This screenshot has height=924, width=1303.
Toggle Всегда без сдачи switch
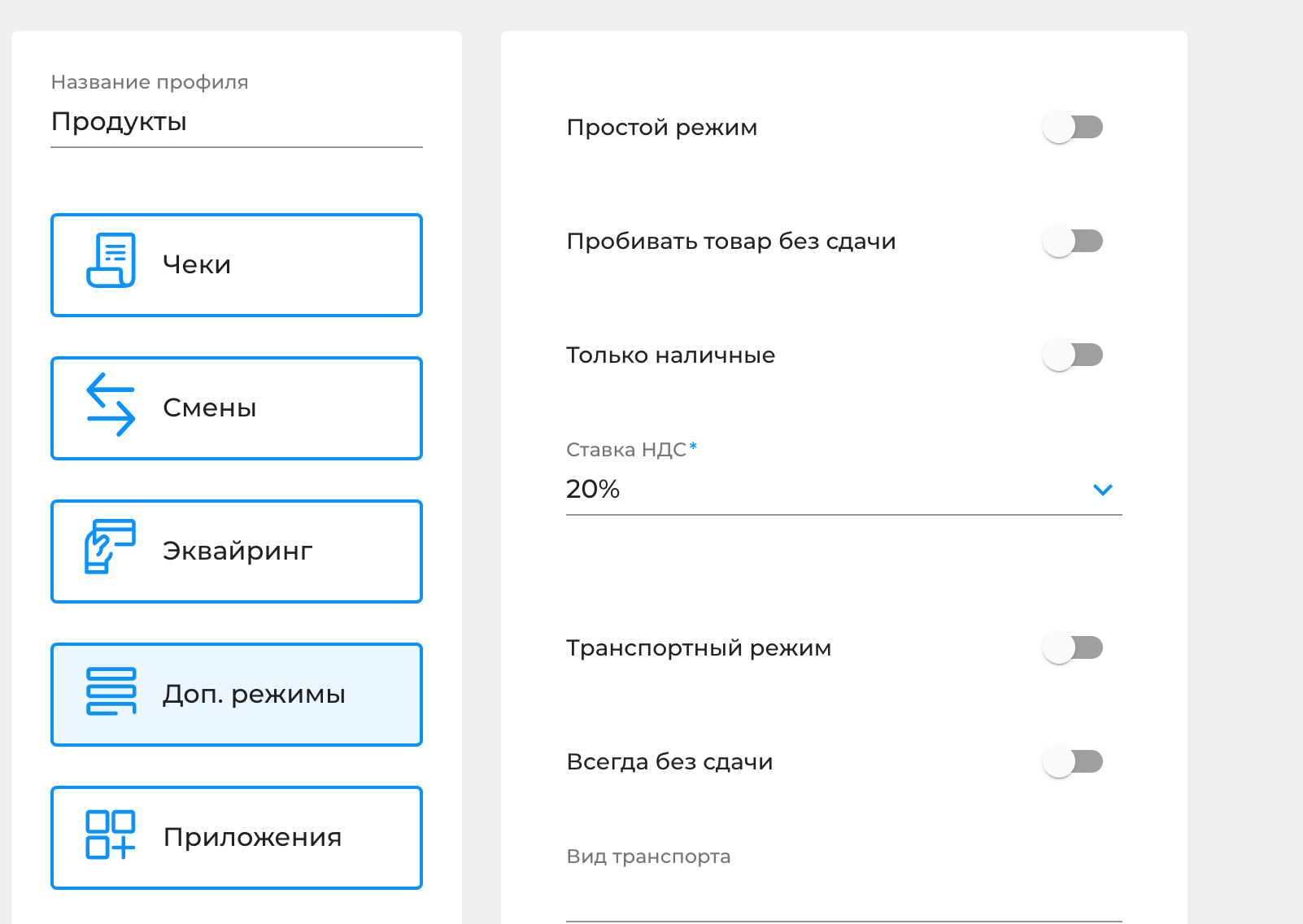point(1073,762)
